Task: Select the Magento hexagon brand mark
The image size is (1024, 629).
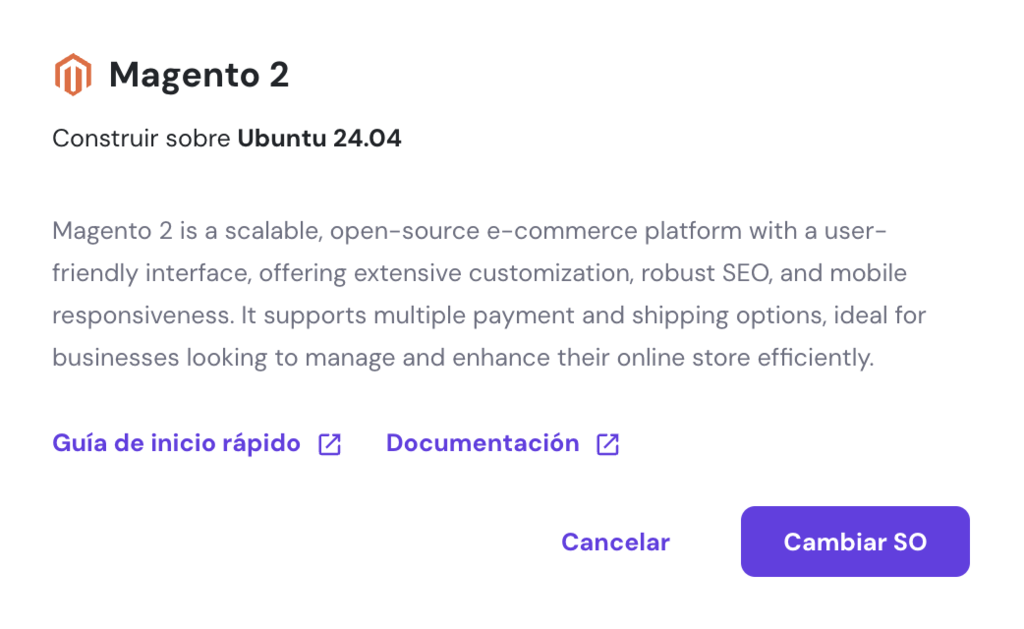Action: 73,72
